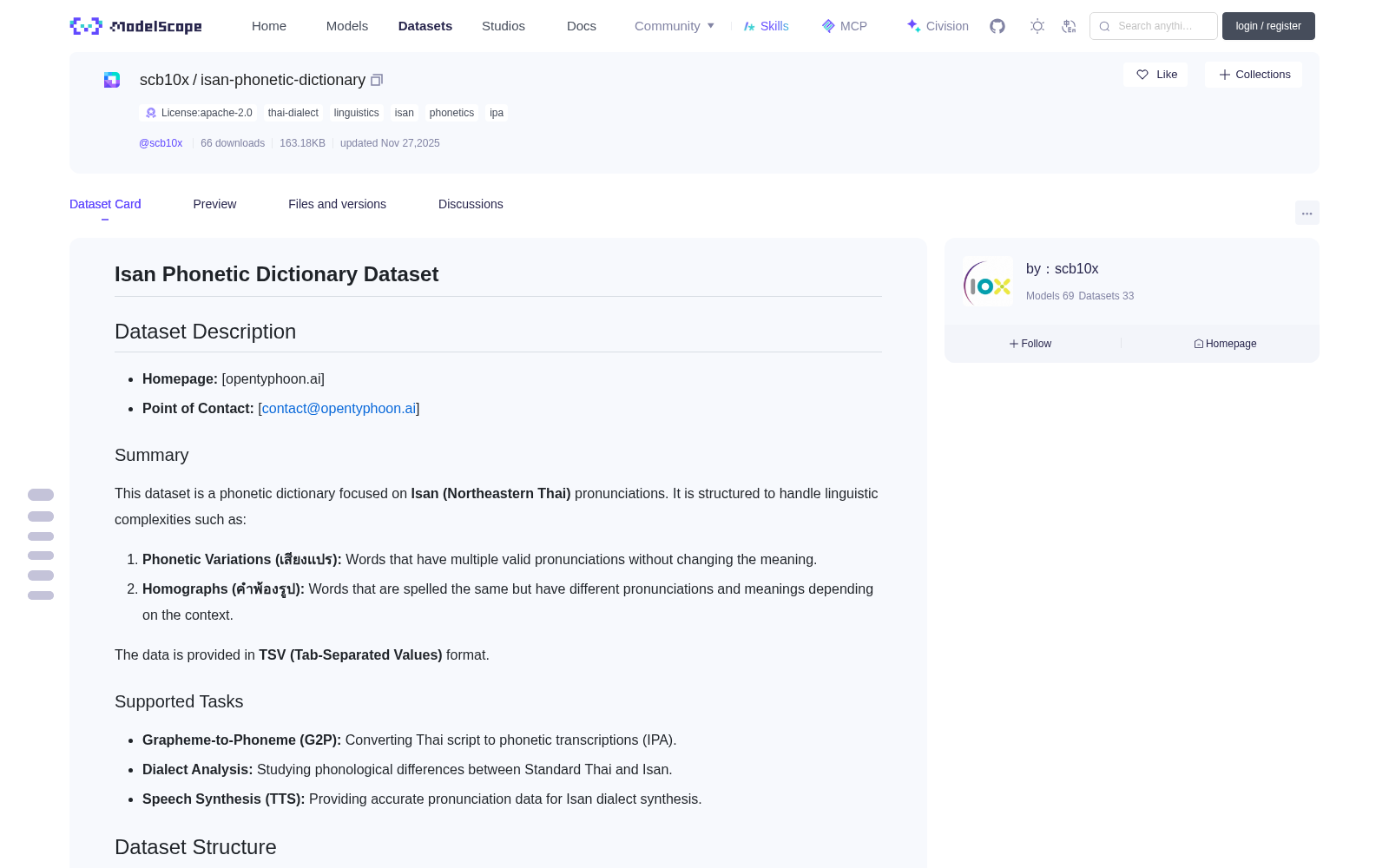Open the Skills navigation item
The image size is (1389, 868).
coord(767,26)
